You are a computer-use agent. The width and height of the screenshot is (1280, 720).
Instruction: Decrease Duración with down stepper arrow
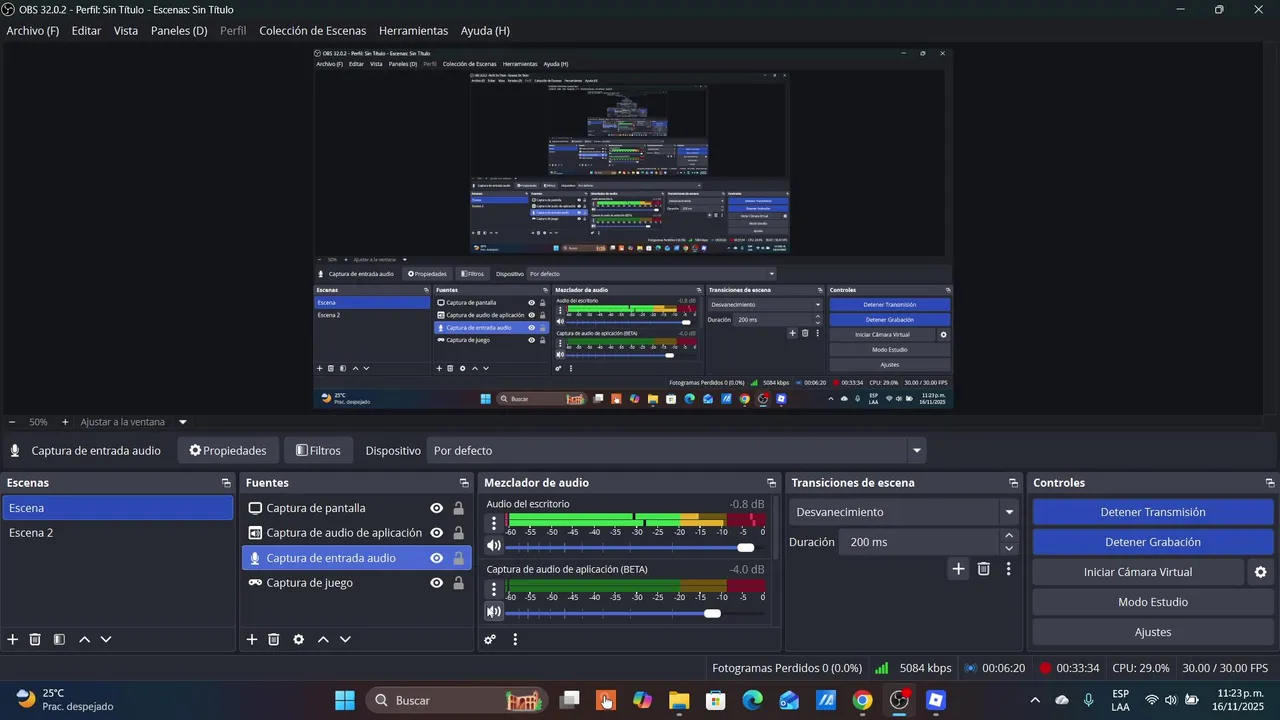pos(1008,548)
